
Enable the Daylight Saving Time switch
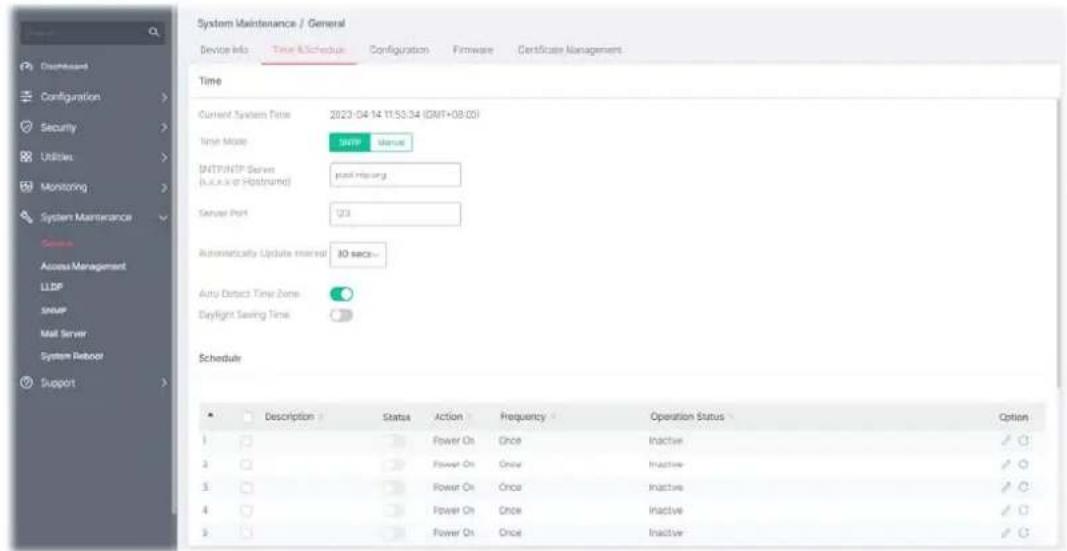342,315
